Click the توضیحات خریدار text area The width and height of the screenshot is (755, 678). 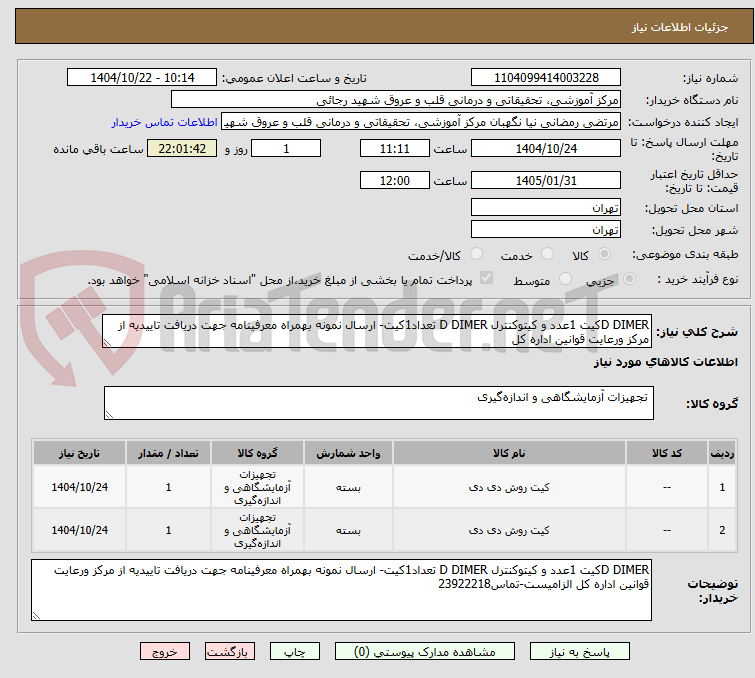click(x=341, y=590)
